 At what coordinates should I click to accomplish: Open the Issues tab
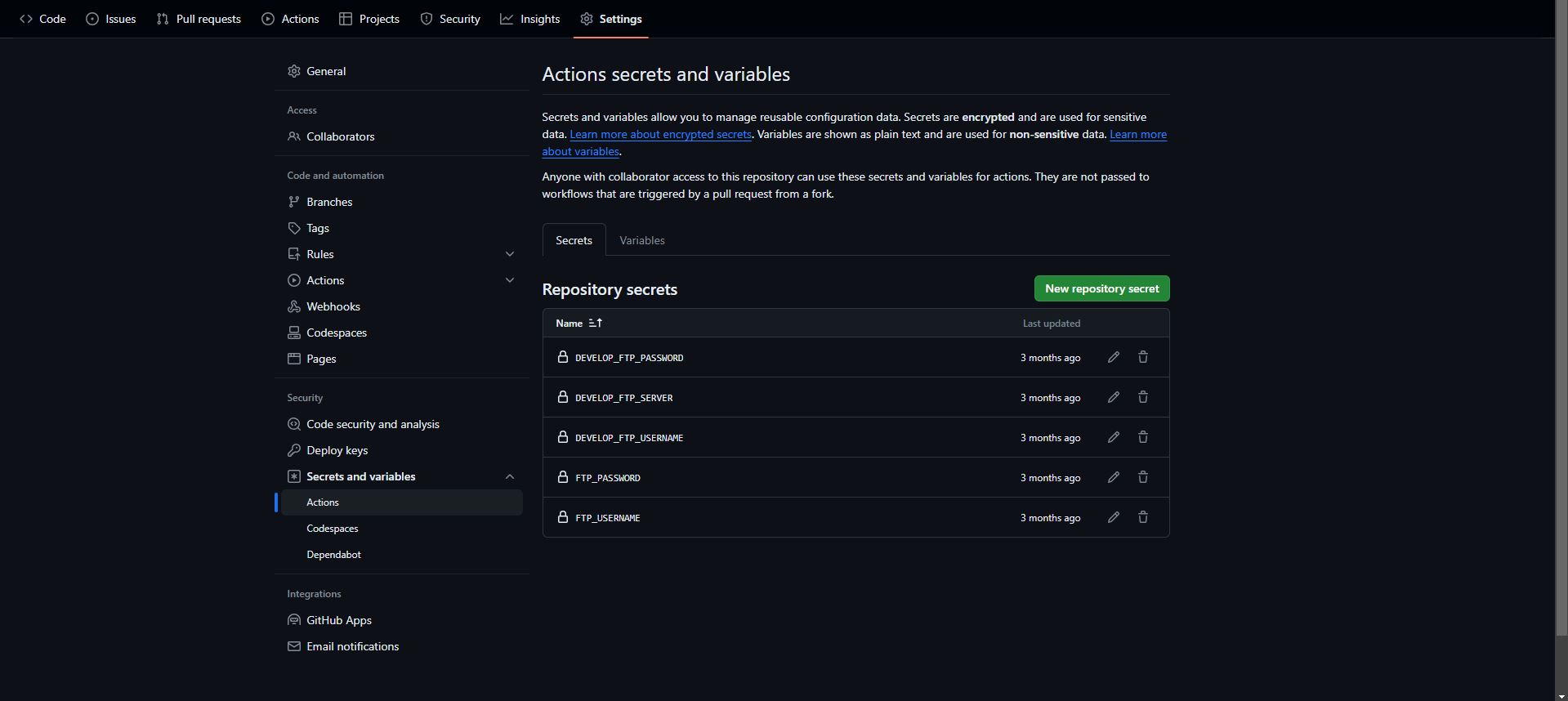point(111,19)
